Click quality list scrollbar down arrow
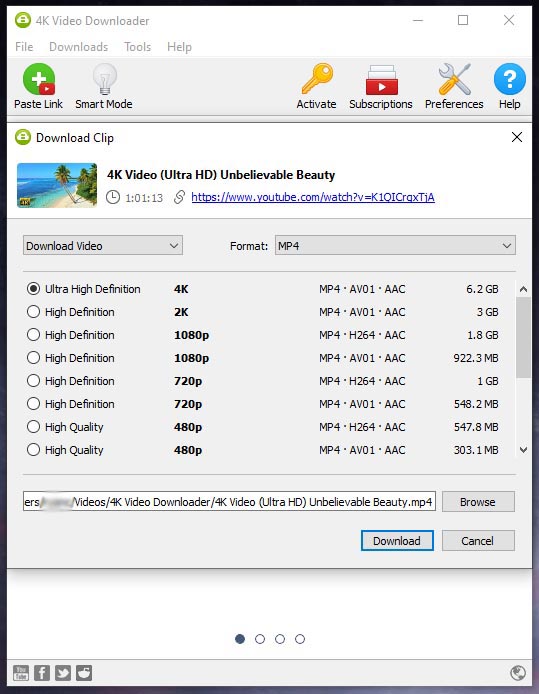Viewport: 539px width, 694px height. tap(524, 450)
